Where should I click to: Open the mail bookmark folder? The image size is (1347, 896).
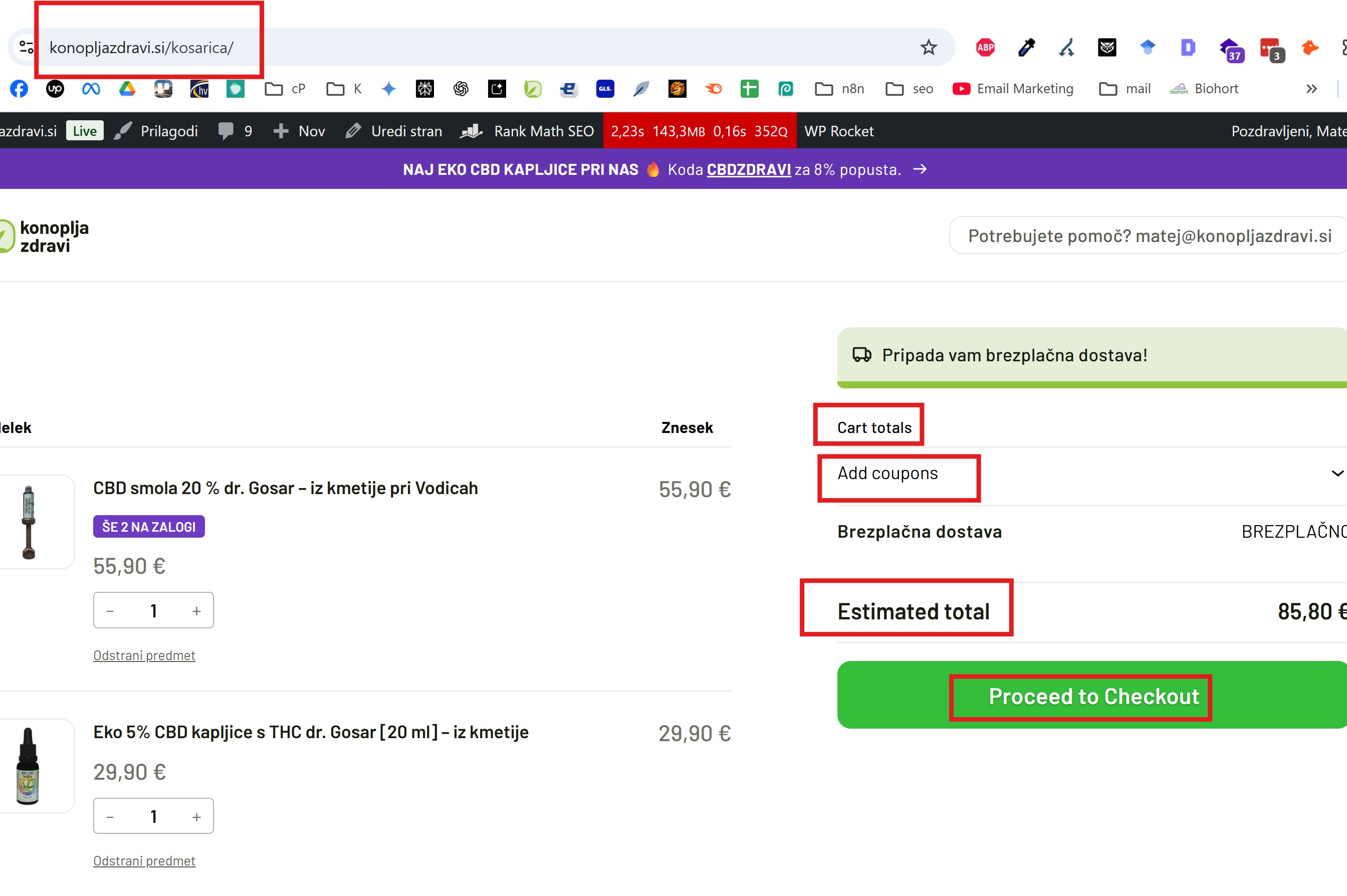click(1124, 89)
